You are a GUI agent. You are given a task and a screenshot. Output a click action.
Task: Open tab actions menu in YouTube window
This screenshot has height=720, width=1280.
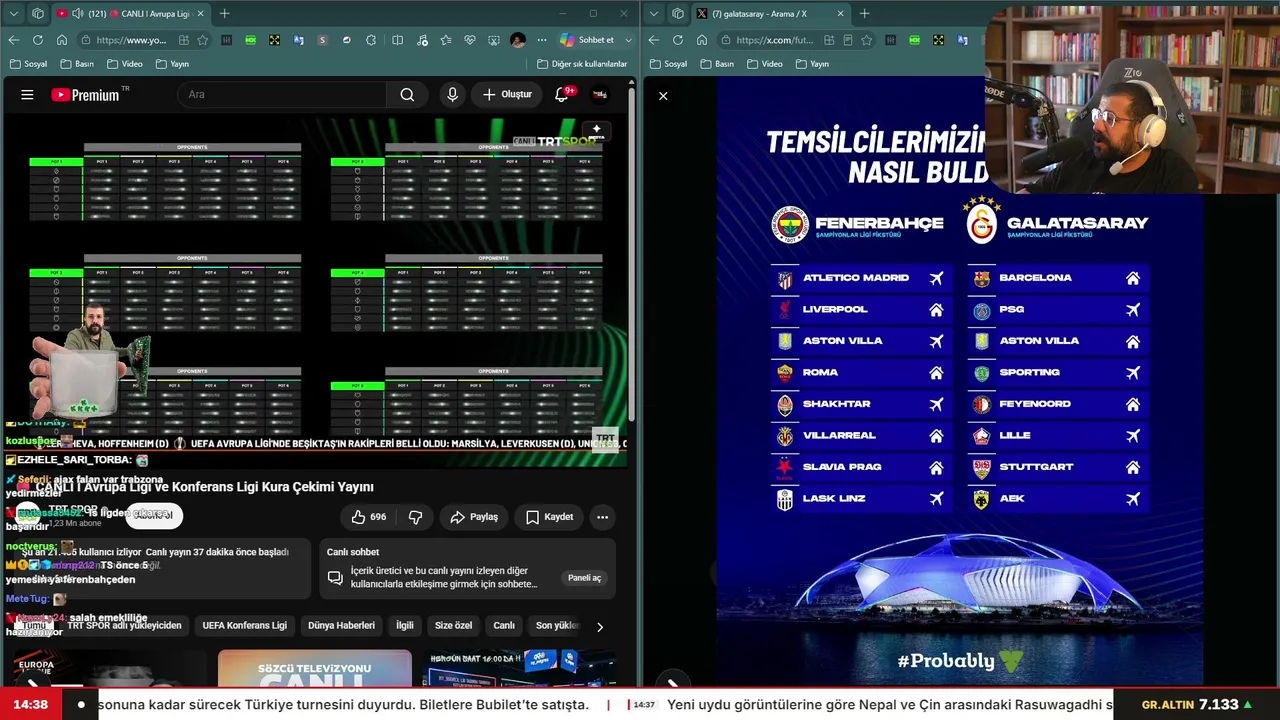pos(38,13)
